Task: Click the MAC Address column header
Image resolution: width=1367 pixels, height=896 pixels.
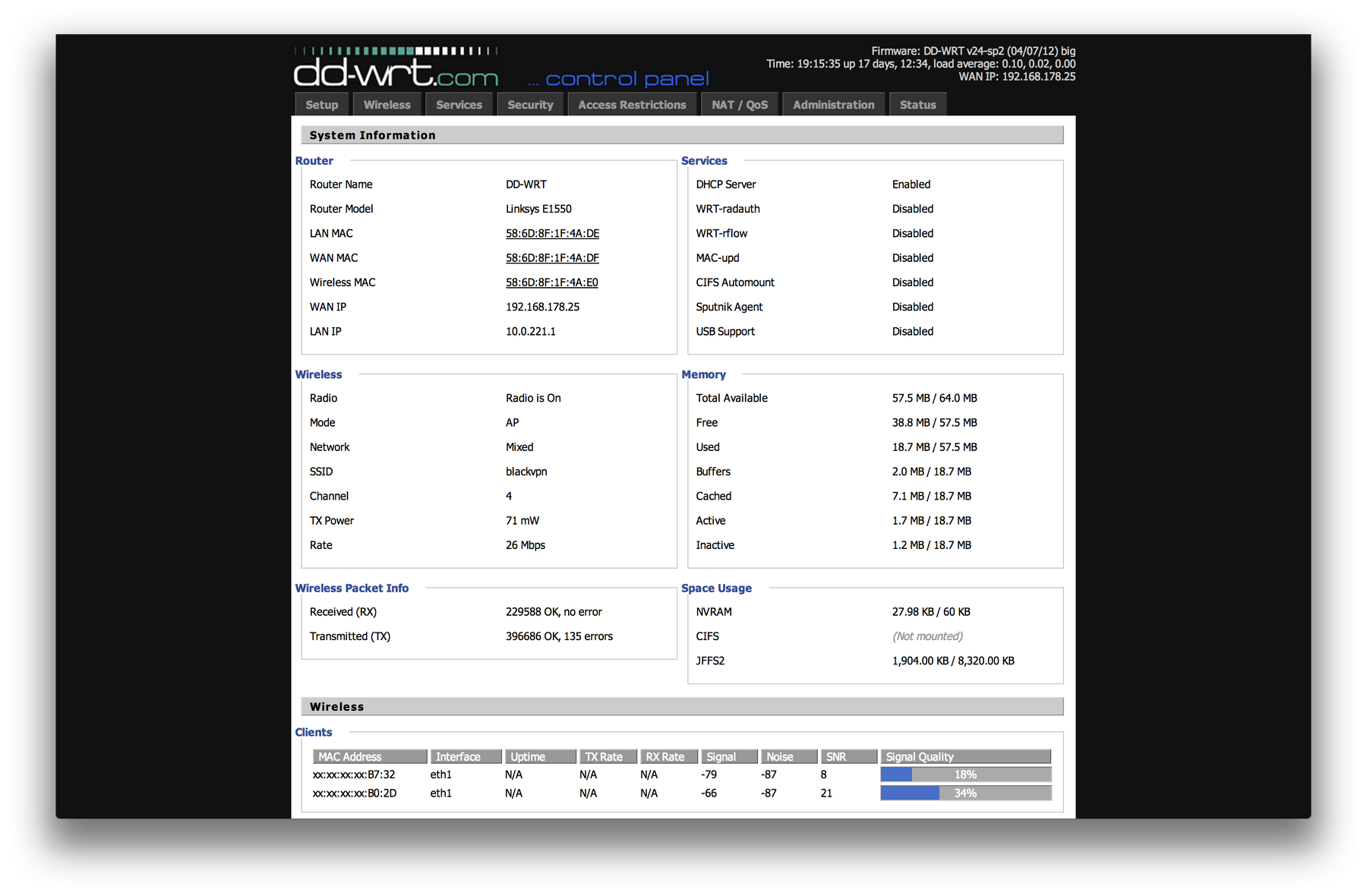Action: (370, 757)
